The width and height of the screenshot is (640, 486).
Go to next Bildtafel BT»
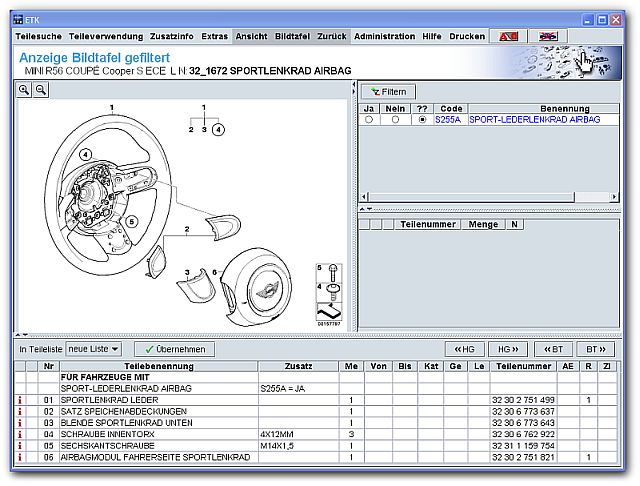(x=596, y=349)
